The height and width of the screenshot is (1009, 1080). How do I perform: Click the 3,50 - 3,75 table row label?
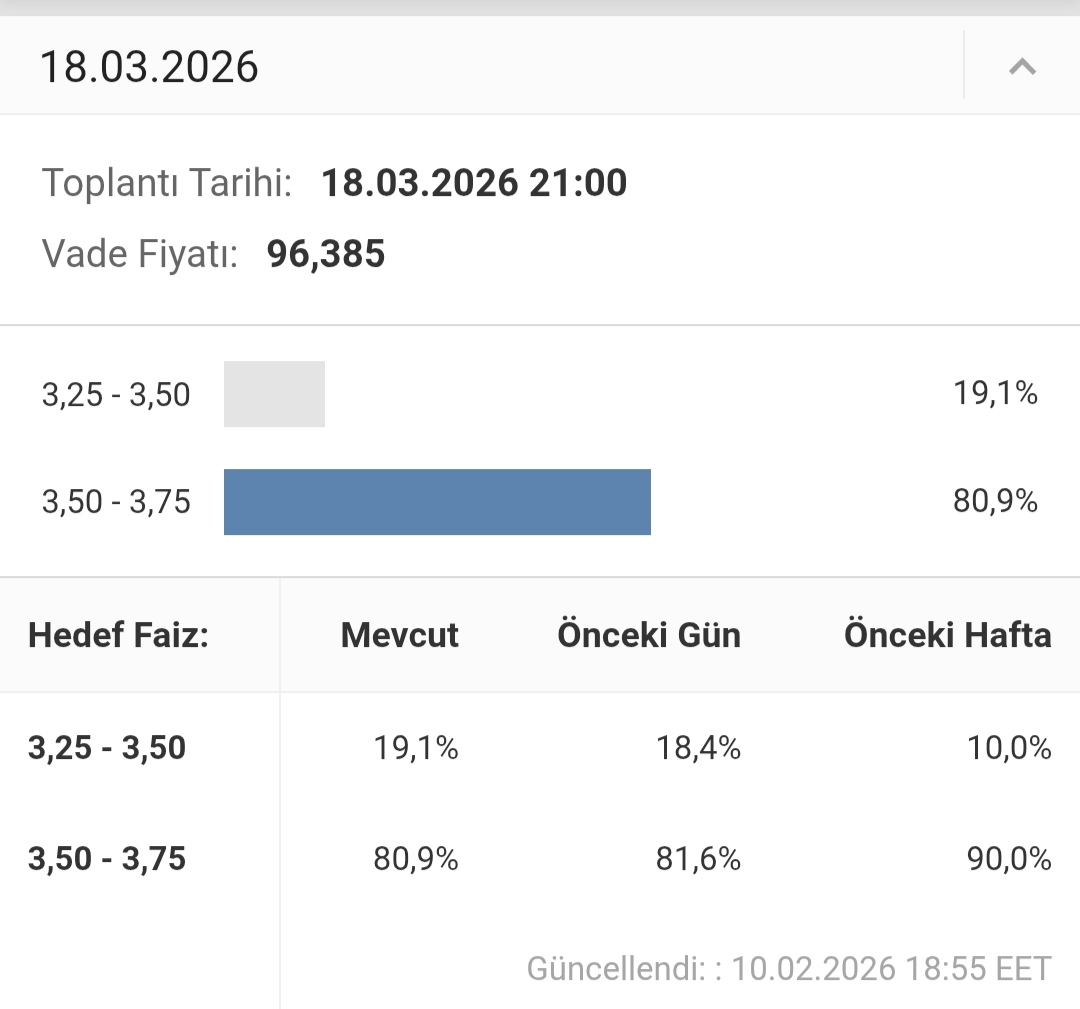tap(107, 859)
